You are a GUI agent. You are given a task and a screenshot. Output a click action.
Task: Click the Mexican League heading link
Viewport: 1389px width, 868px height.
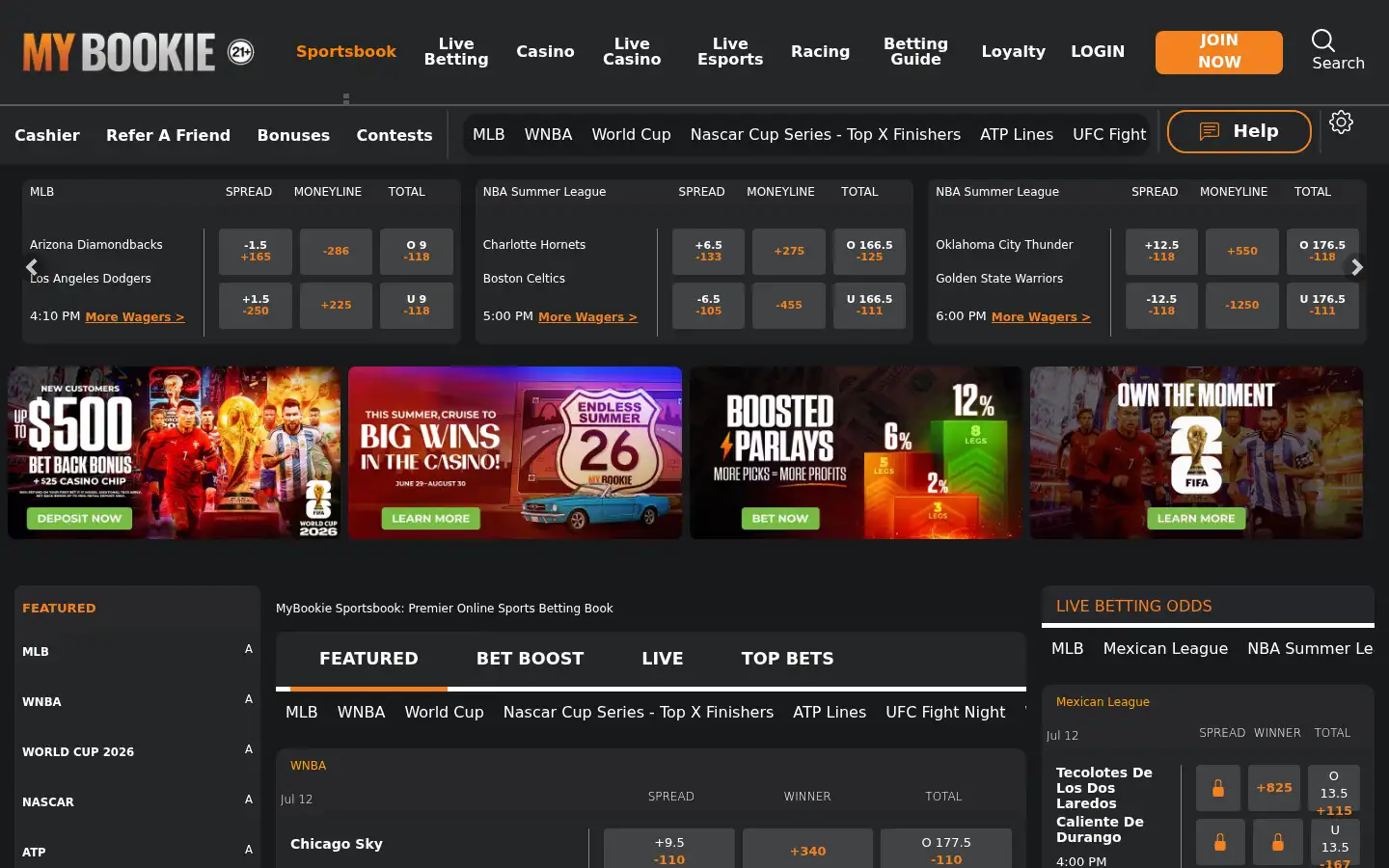tap(1103, 702)
